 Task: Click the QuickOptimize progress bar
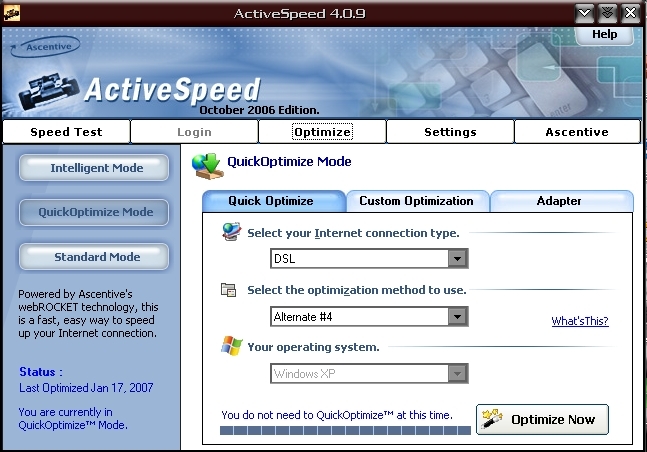point(345,430)
